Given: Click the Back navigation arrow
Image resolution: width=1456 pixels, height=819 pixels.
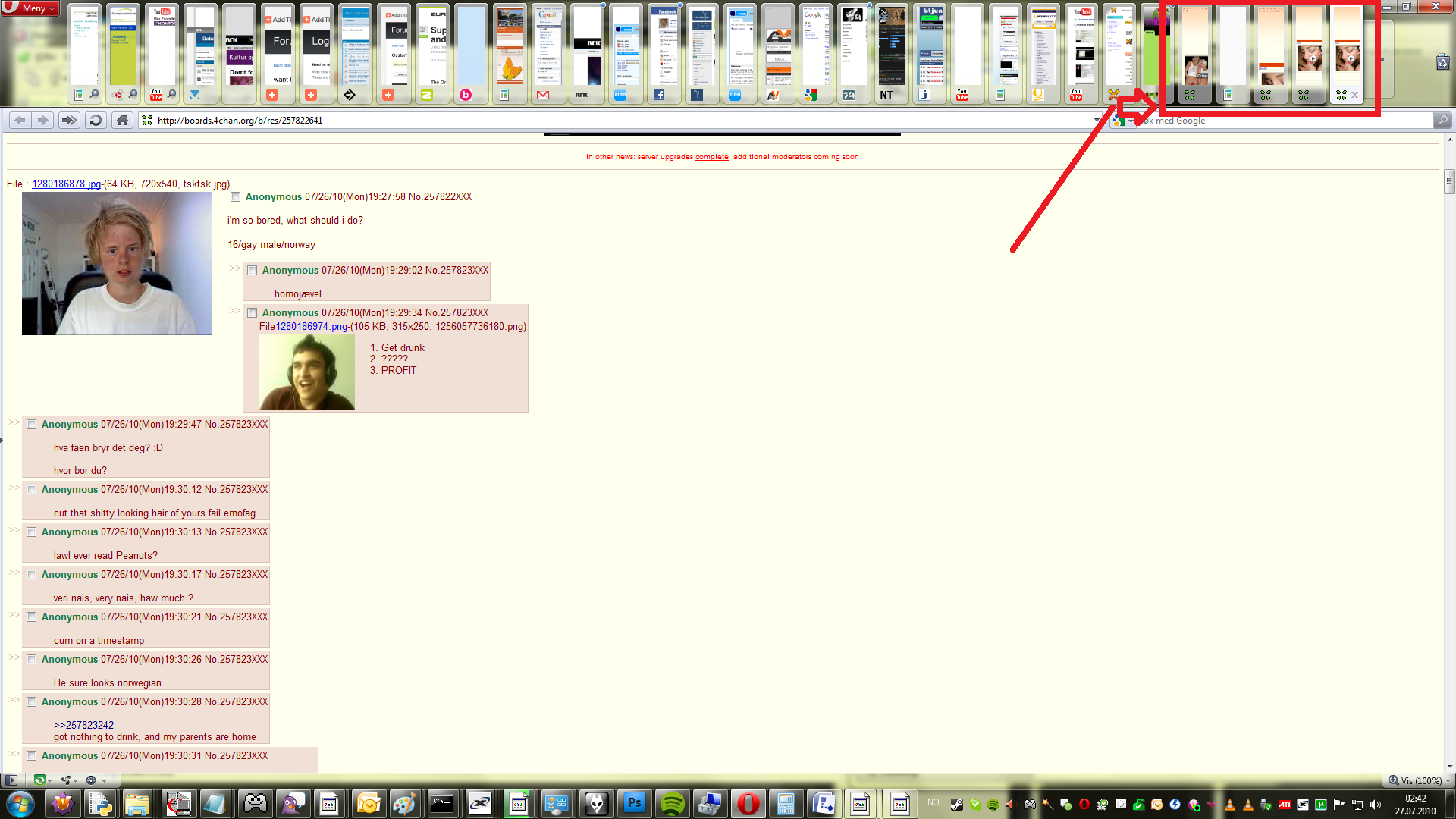Looking at the screenshot, I should point(20,120).
